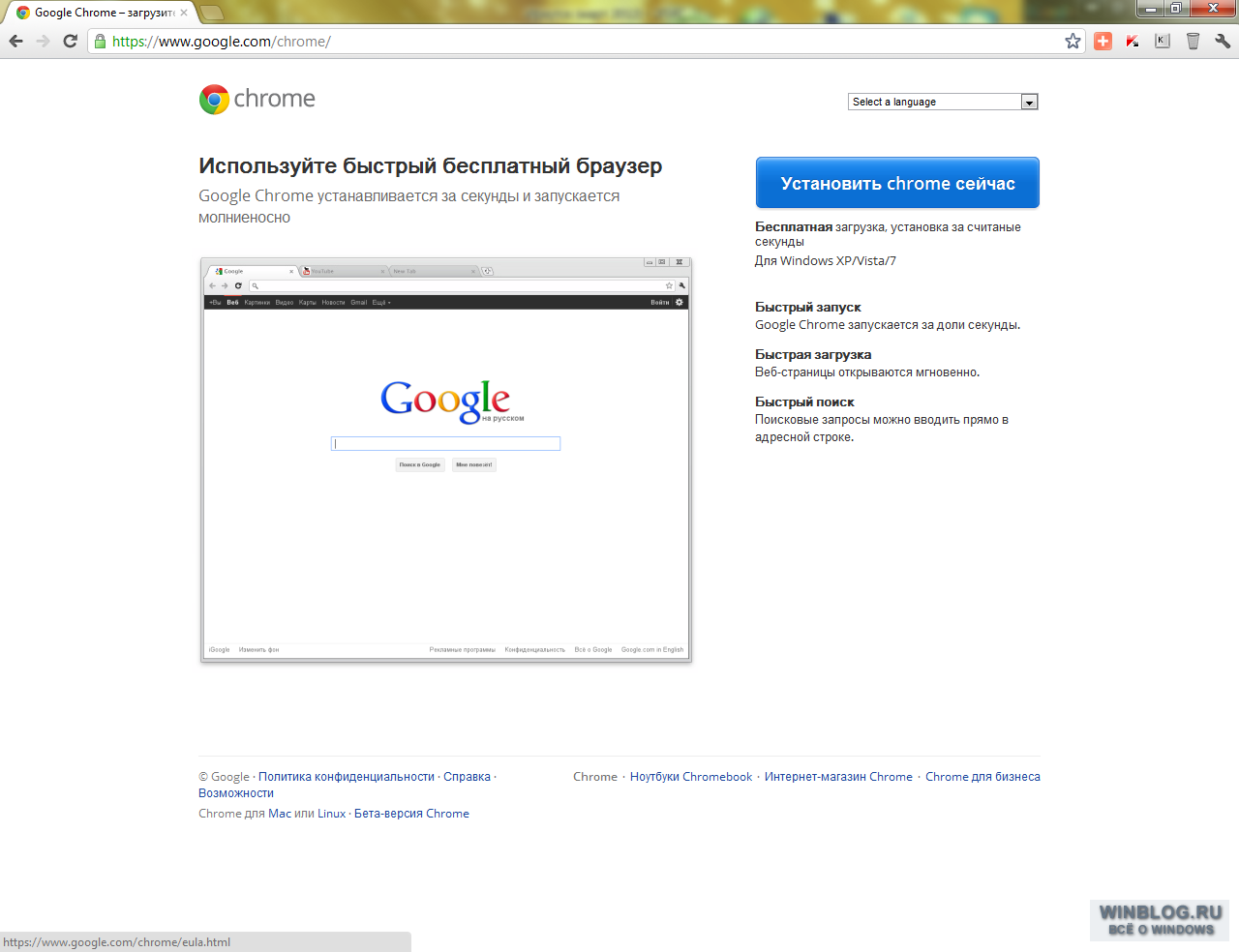Expand the 'Select a language' dropdown
The height and width of the screenshot is (952, 1239).
pos(943,102)
